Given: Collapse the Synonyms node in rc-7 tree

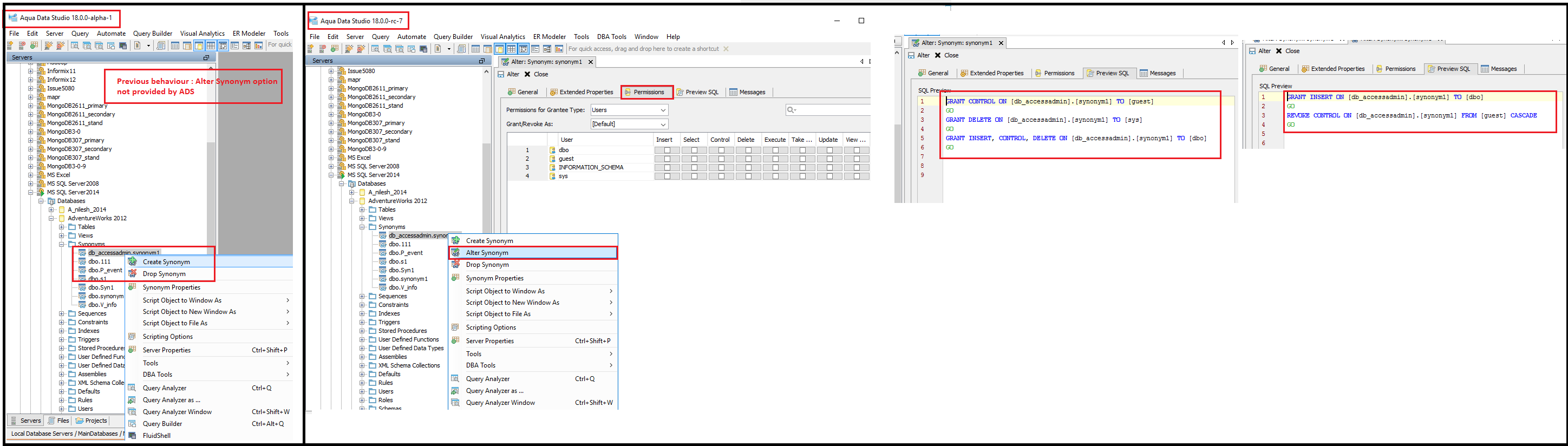Looking at the screenshot, I should coord(362,227).
